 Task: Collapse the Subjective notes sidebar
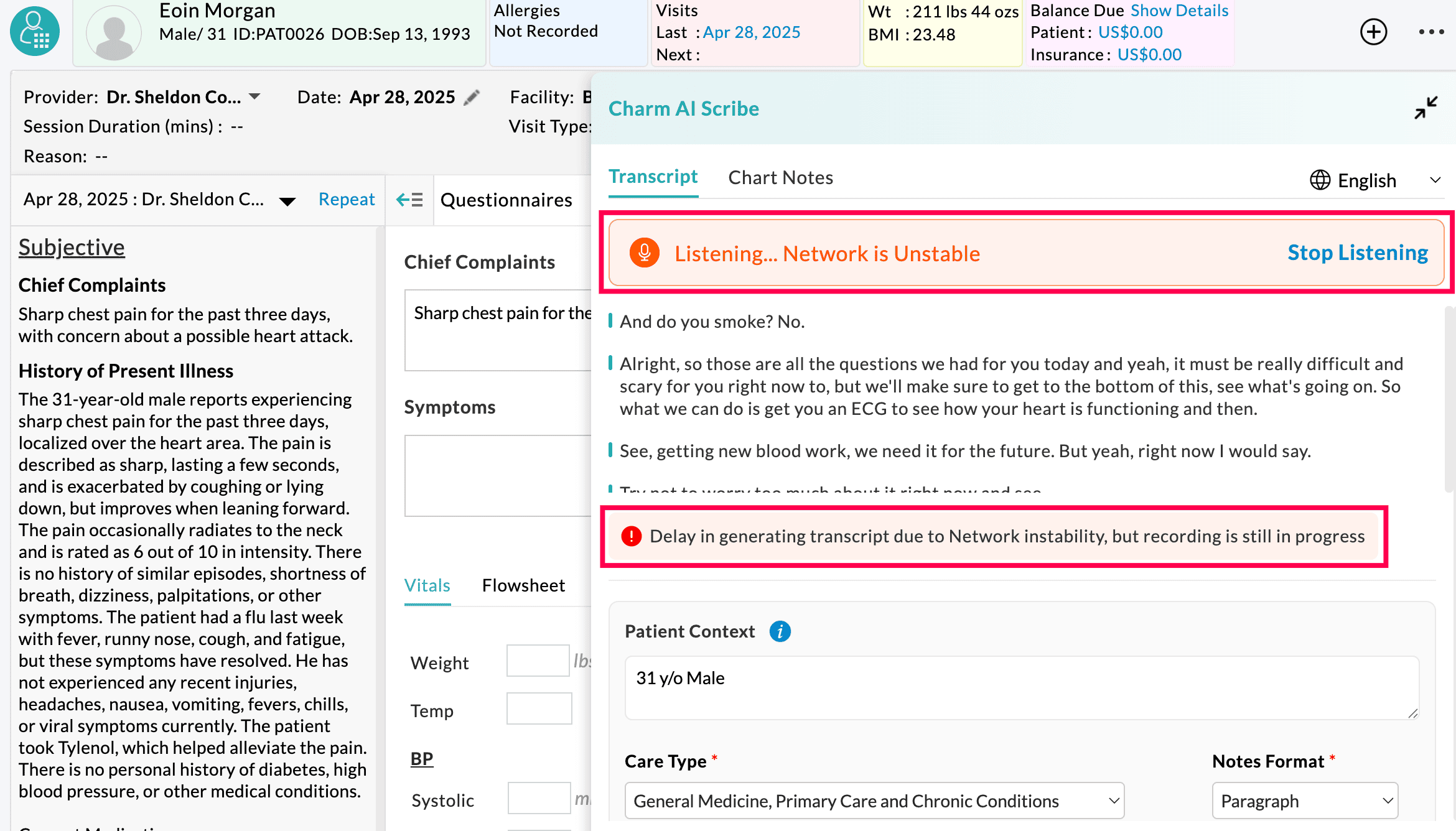(409, 200)
